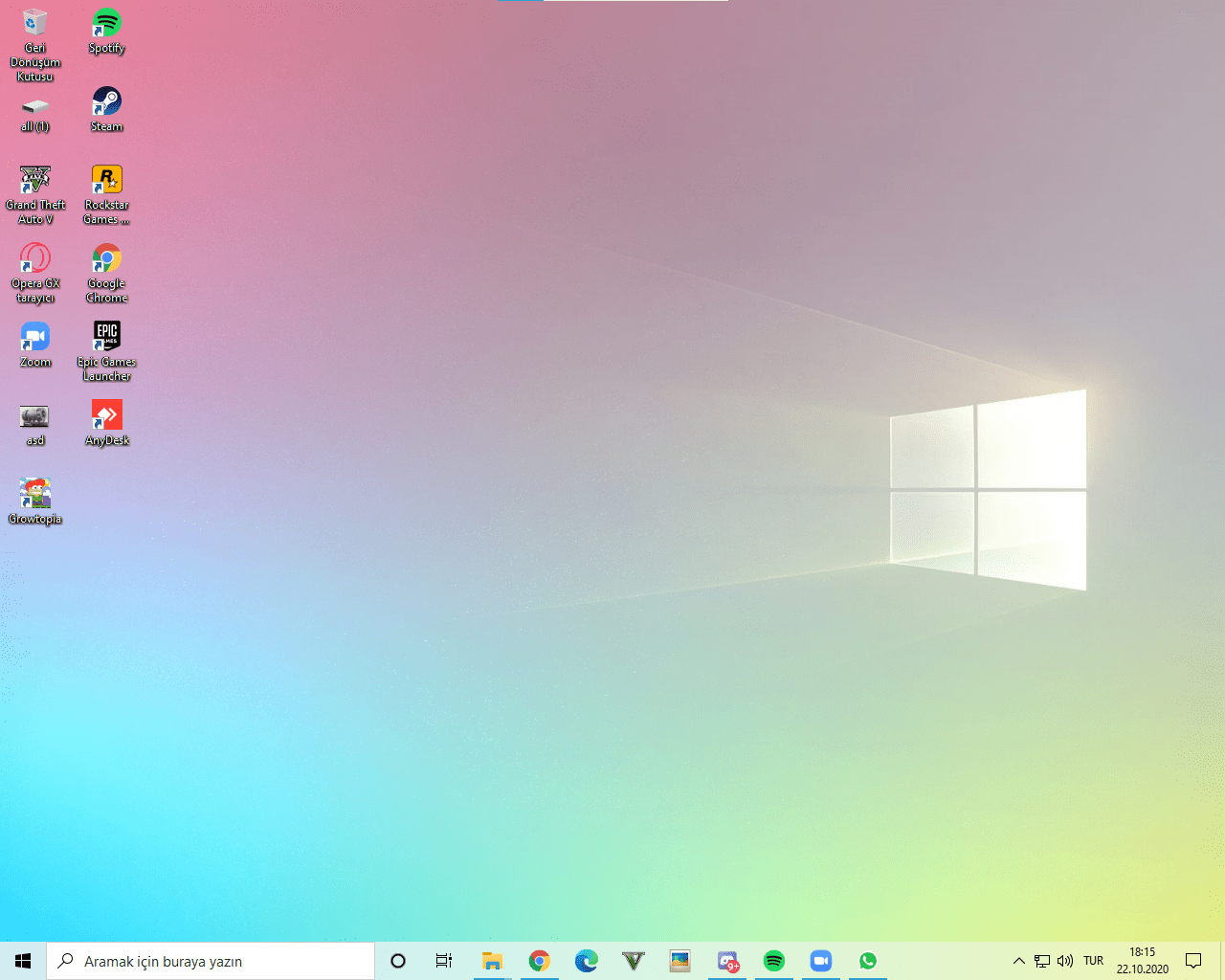Show hidden system tray icons
Screen dimensions: 1225x980
1019,961
